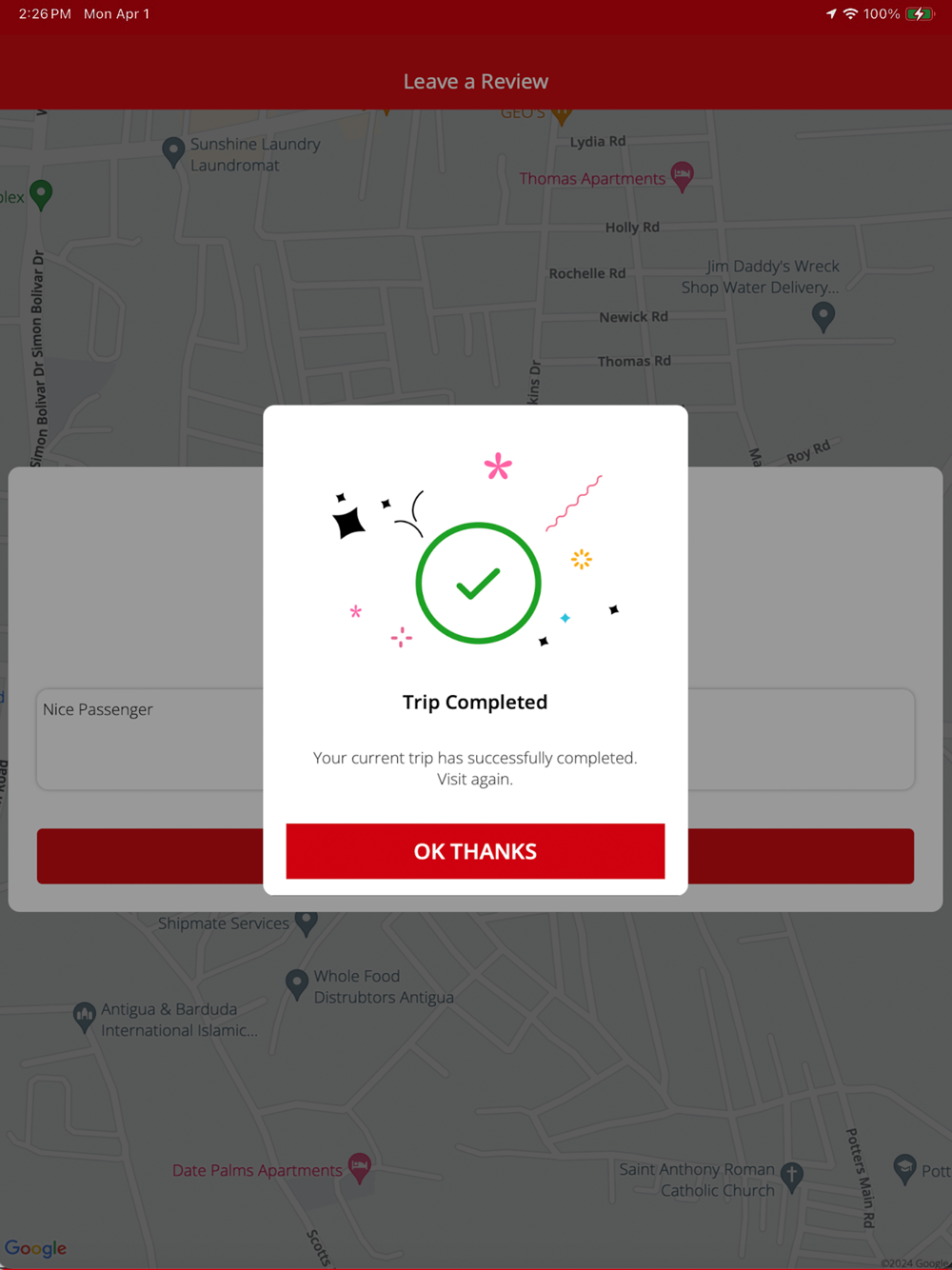
Task: Select the Thomas Apartments hotel pin
Action: (x=682, y=176)
